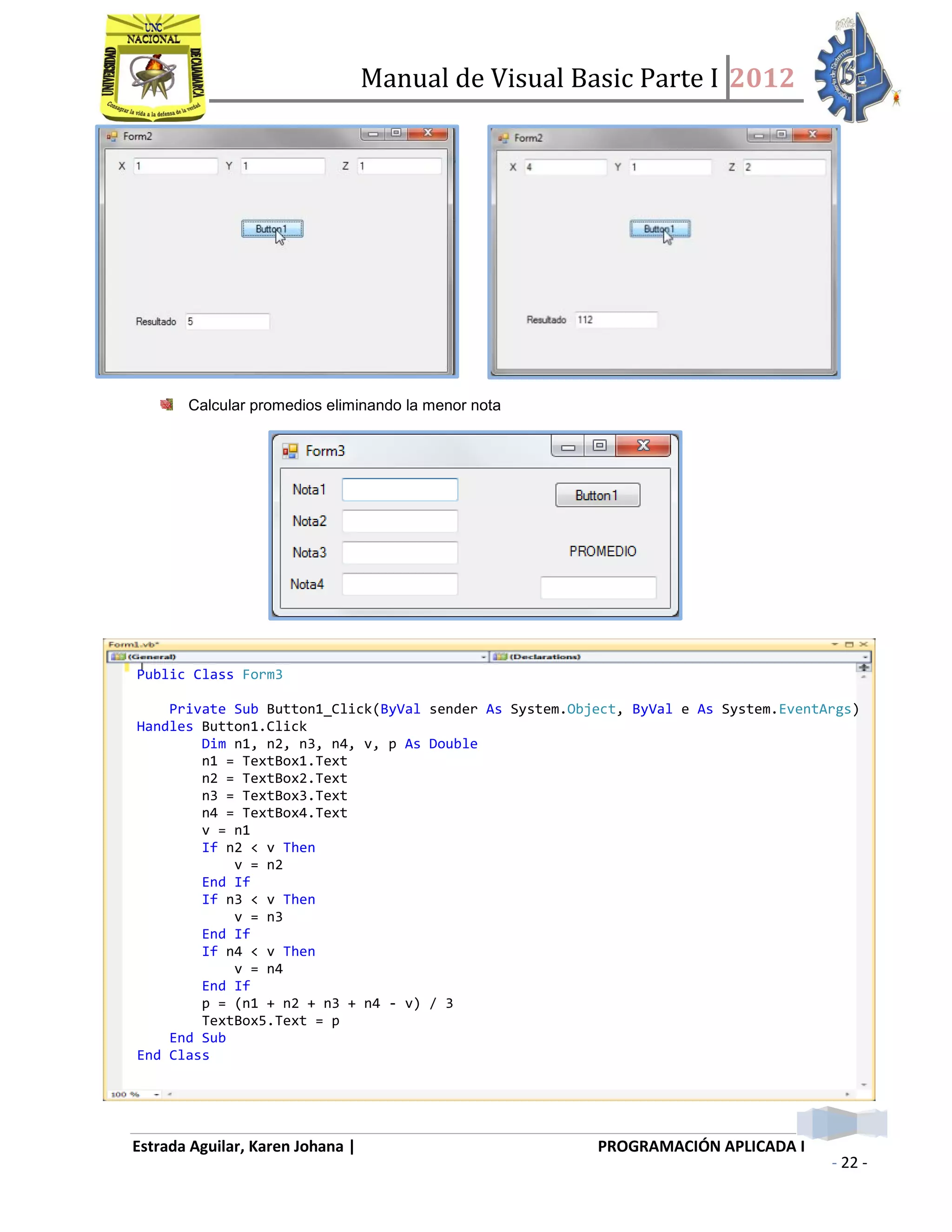Open the (General) class dropdown
Viewport: 952px width, 1232px height.
tap(298, 656)
